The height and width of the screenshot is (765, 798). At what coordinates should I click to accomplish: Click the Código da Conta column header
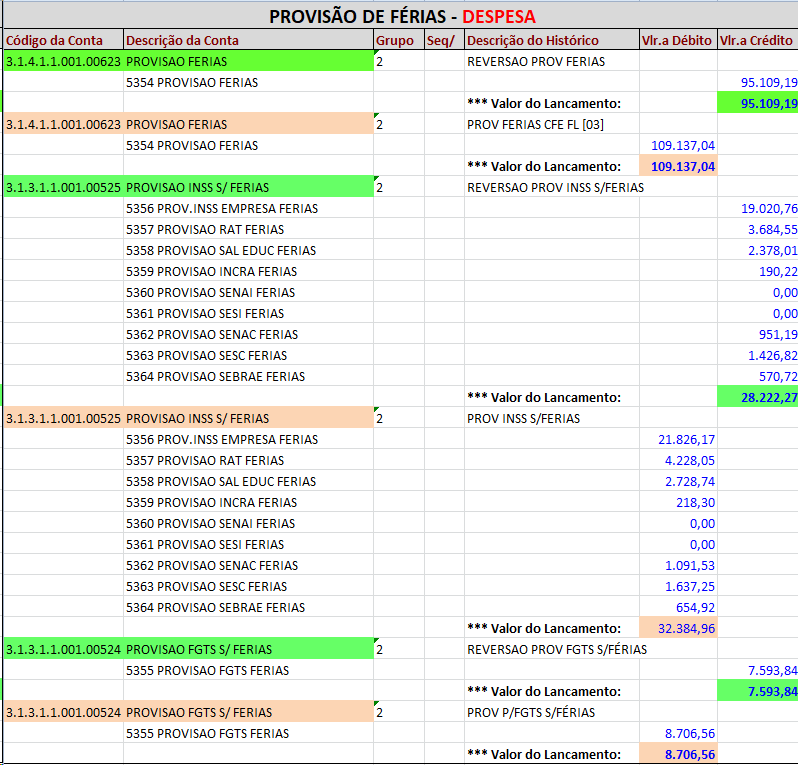pos(62,40)
